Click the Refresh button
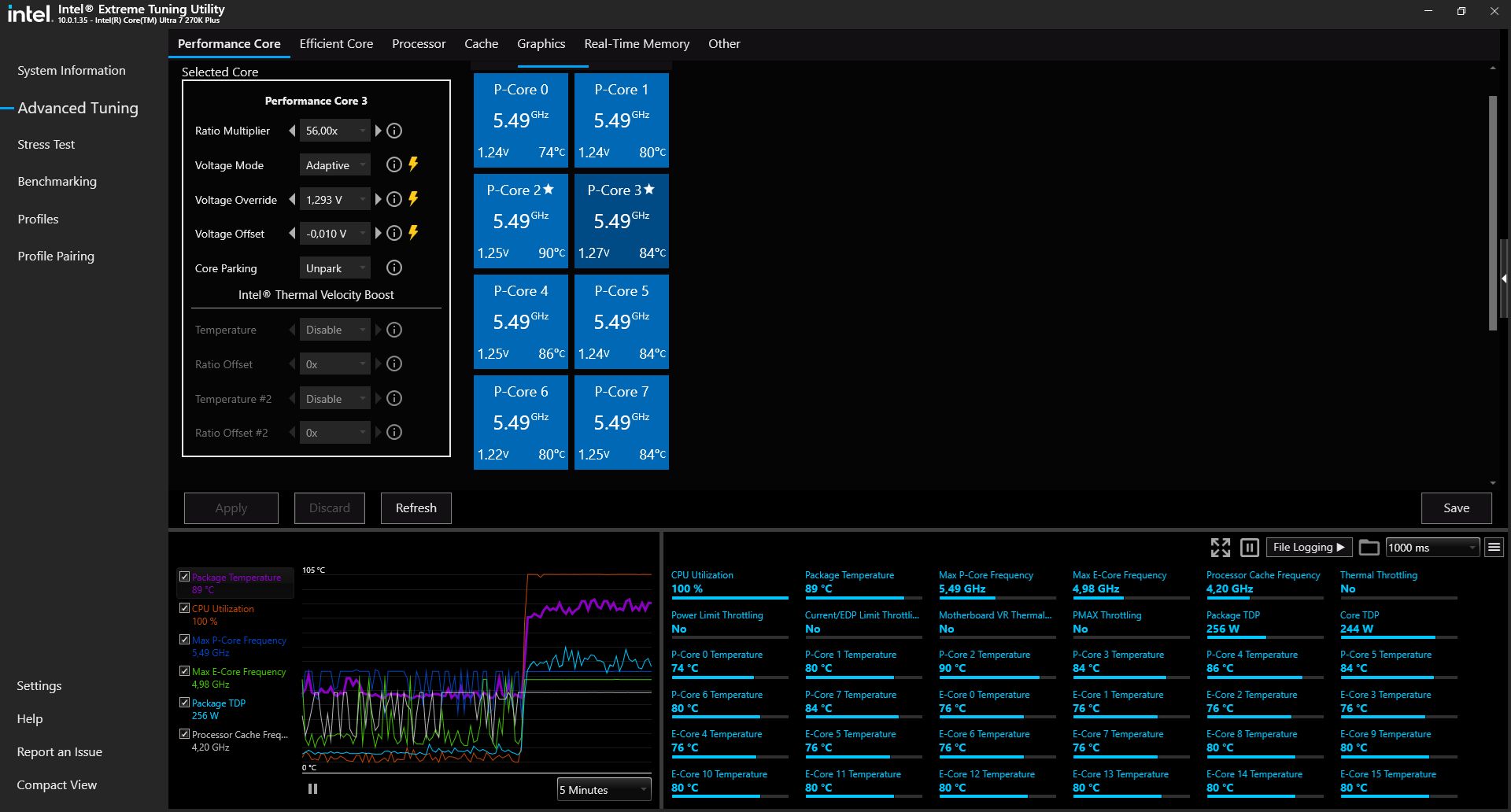The image size is (1511, 812). tap(416, 508)
